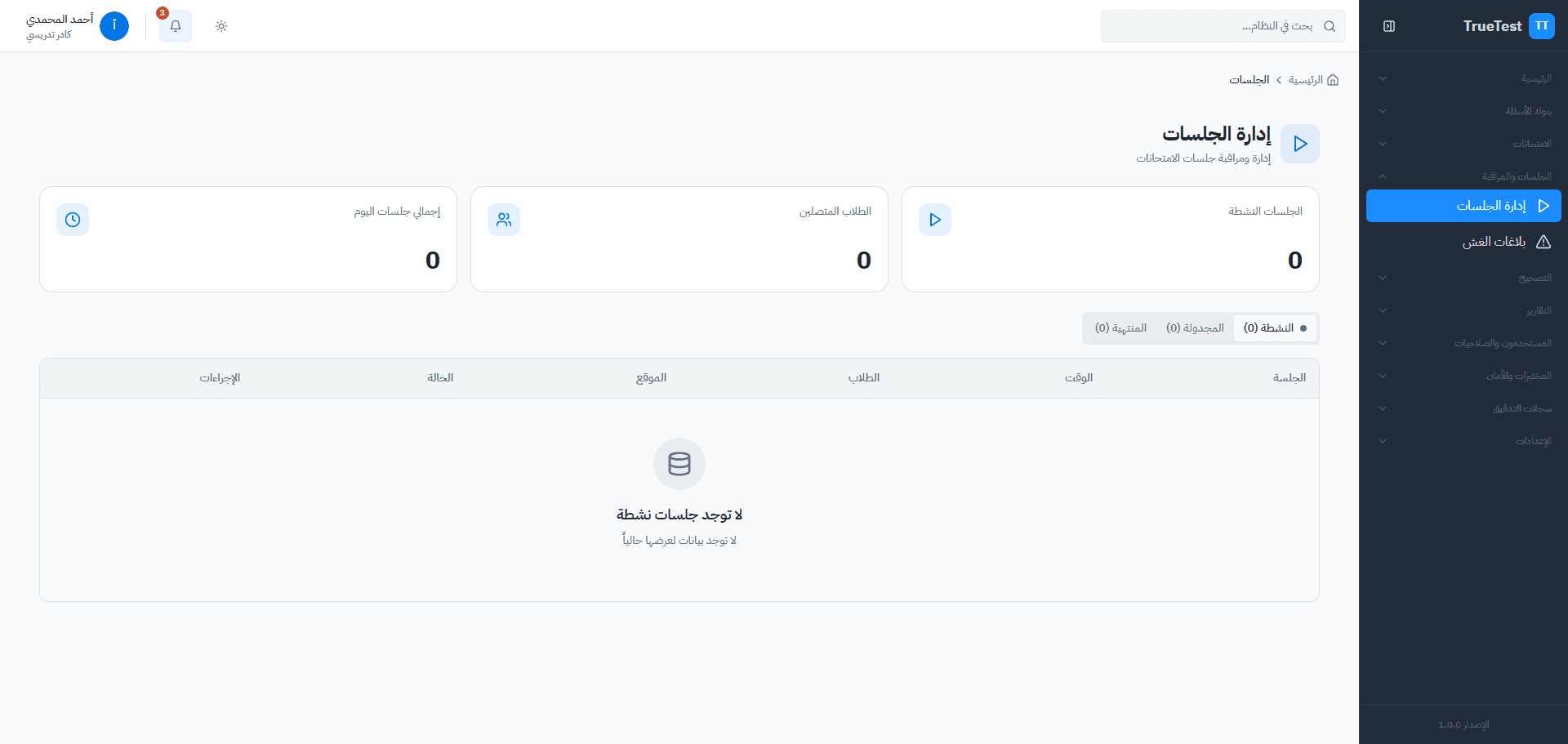Click the play icon in الجلسات النشطة card
The image size is (1568, 744).
point(935,220)
